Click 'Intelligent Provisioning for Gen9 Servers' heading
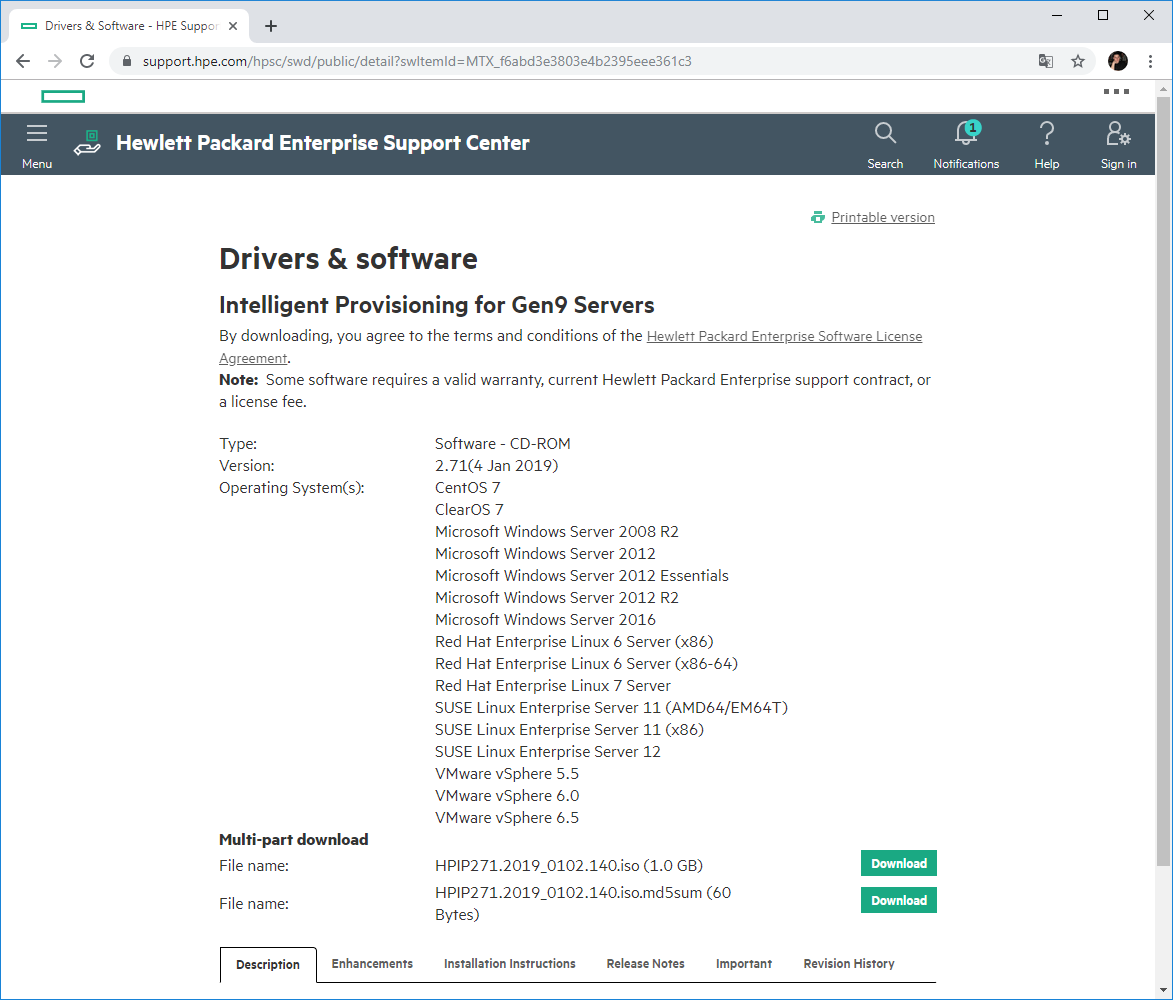1173x1000 pixels. (x=436, y=305)
